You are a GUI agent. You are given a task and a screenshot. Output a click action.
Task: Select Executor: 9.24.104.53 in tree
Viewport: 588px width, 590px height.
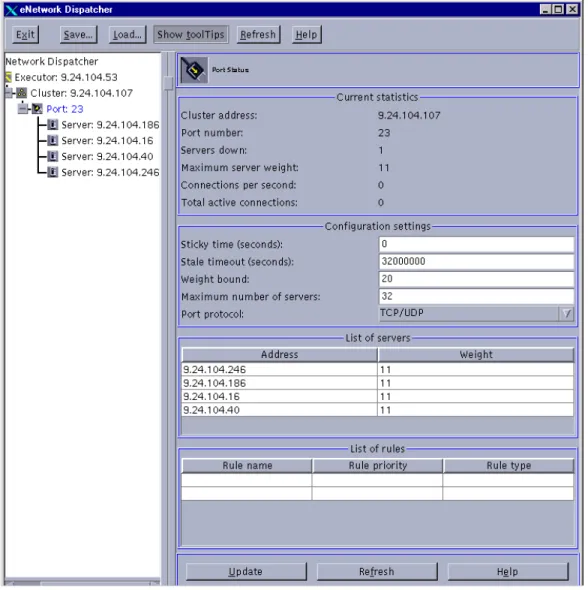coord(66,77)
